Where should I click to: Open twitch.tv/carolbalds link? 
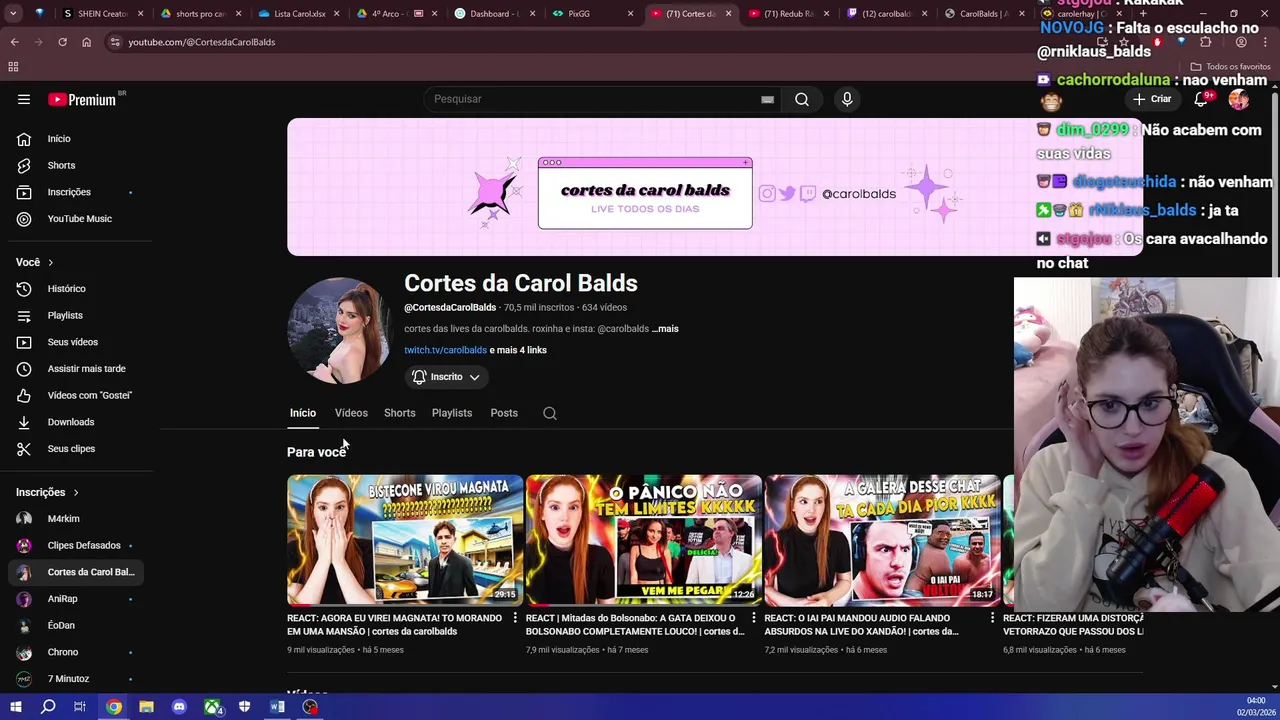[445, 350]
